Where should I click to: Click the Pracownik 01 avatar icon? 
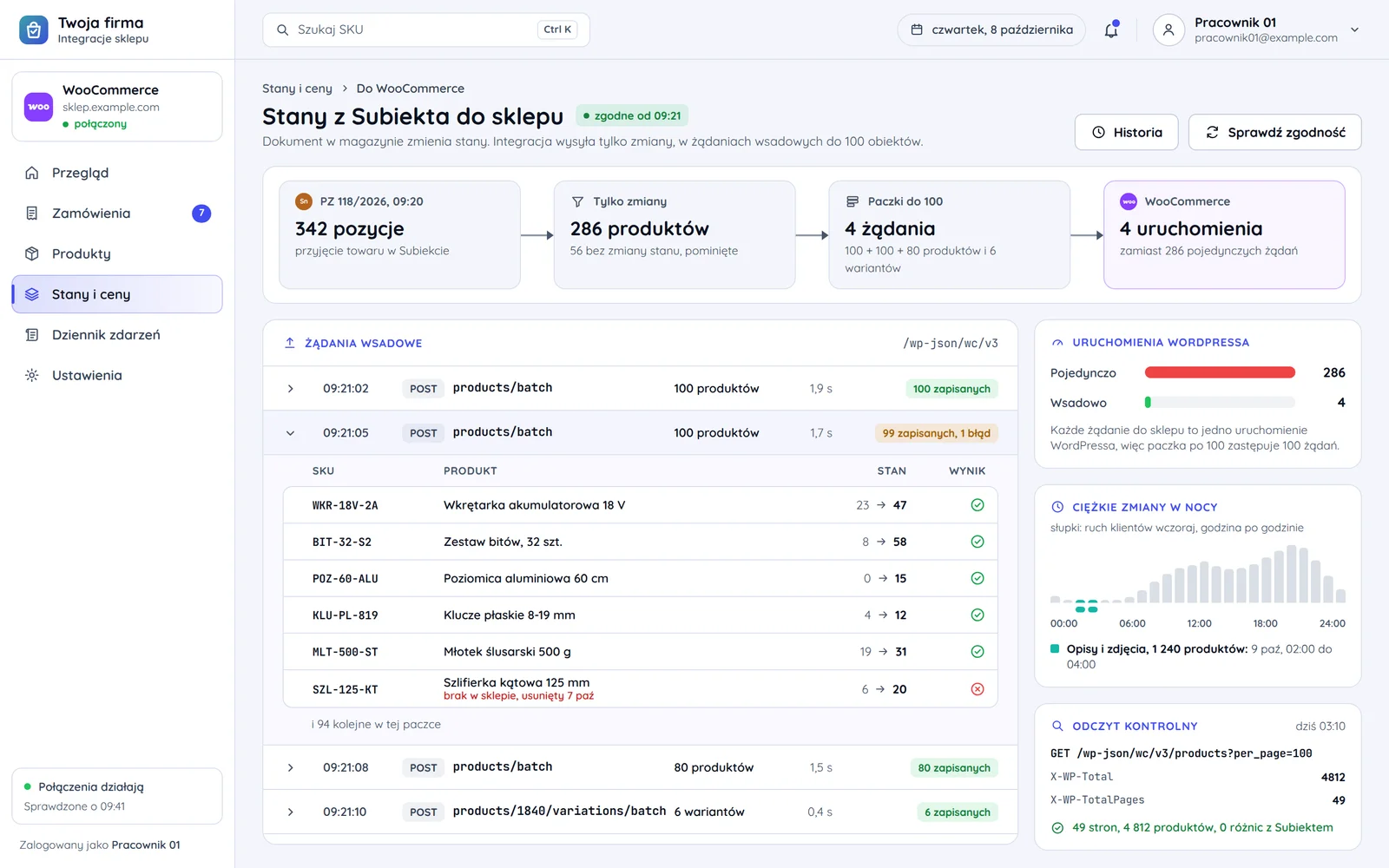1168,30
